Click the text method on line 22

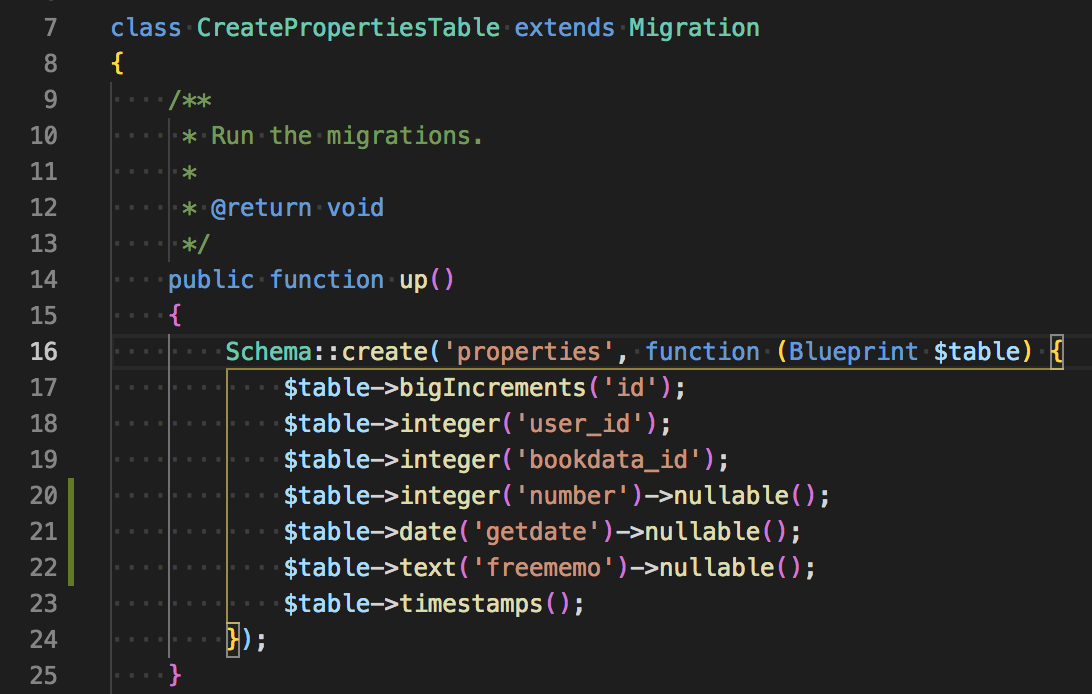pos(428,568)
